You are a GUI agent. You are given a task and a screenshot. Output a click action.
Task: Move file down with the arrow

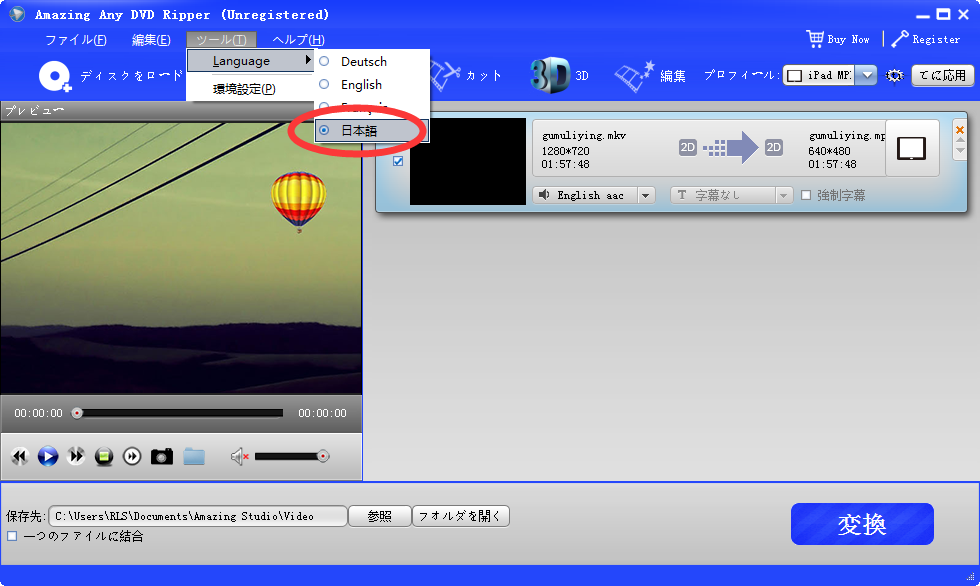[x=961, y=151]
